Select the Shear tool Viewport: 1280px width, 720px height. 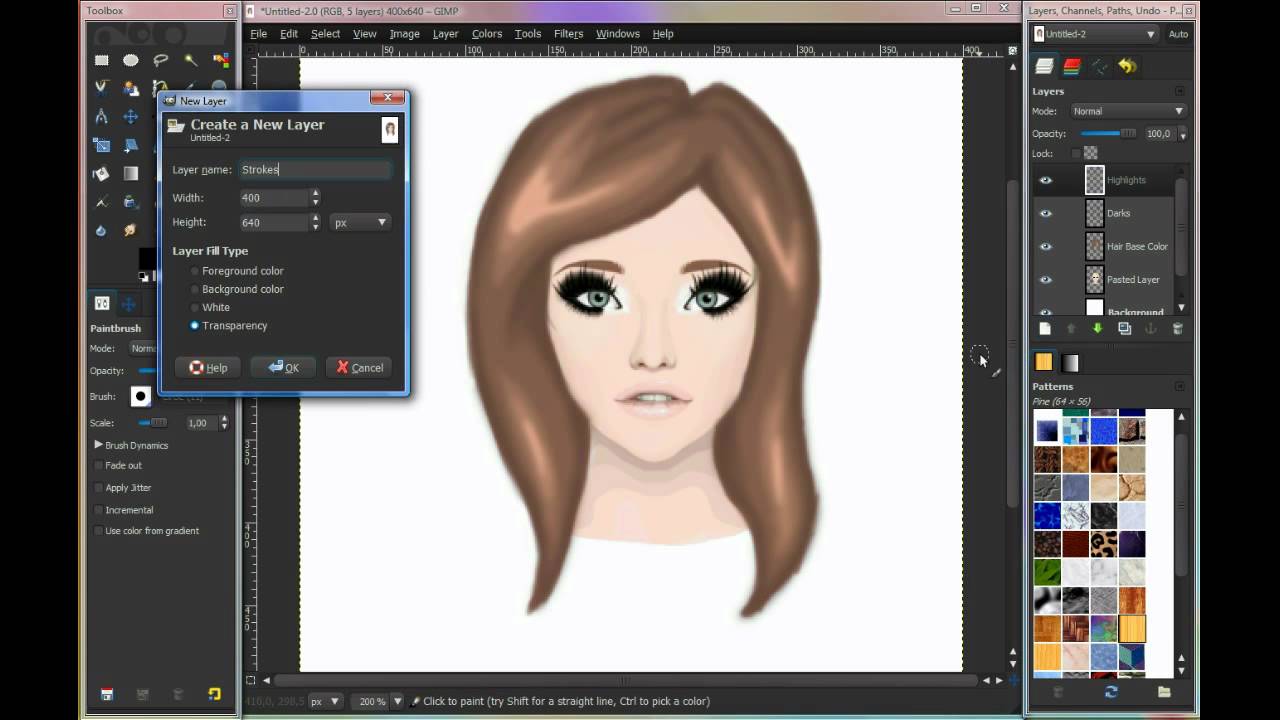pos(131,146)
